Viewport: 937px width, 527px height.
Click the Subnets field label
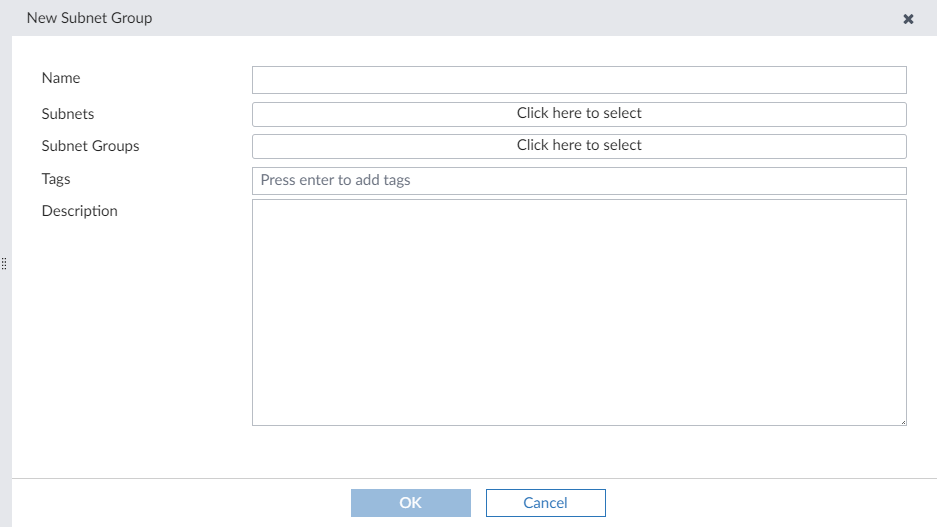point(68,114)
